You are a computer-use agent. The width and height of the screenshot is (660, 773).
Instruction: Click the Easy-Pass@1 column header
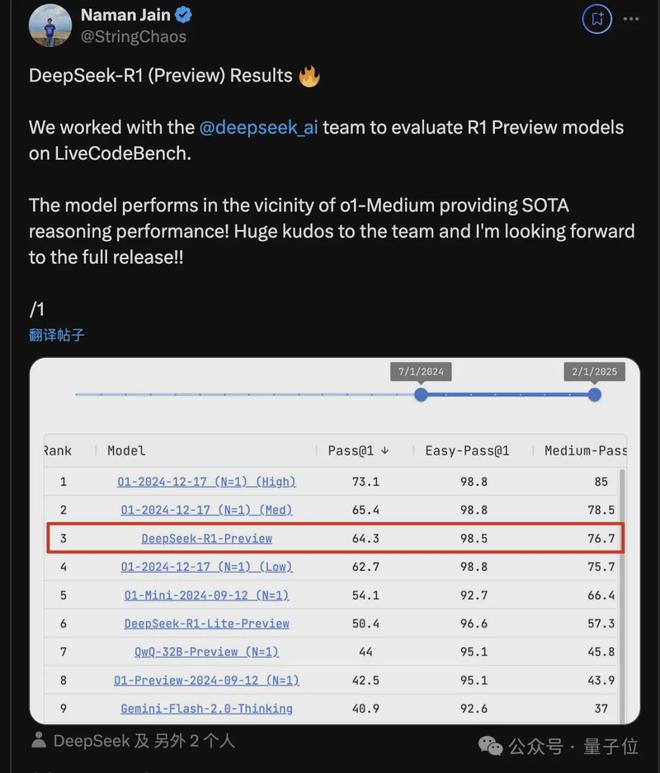tap(467, 451)
